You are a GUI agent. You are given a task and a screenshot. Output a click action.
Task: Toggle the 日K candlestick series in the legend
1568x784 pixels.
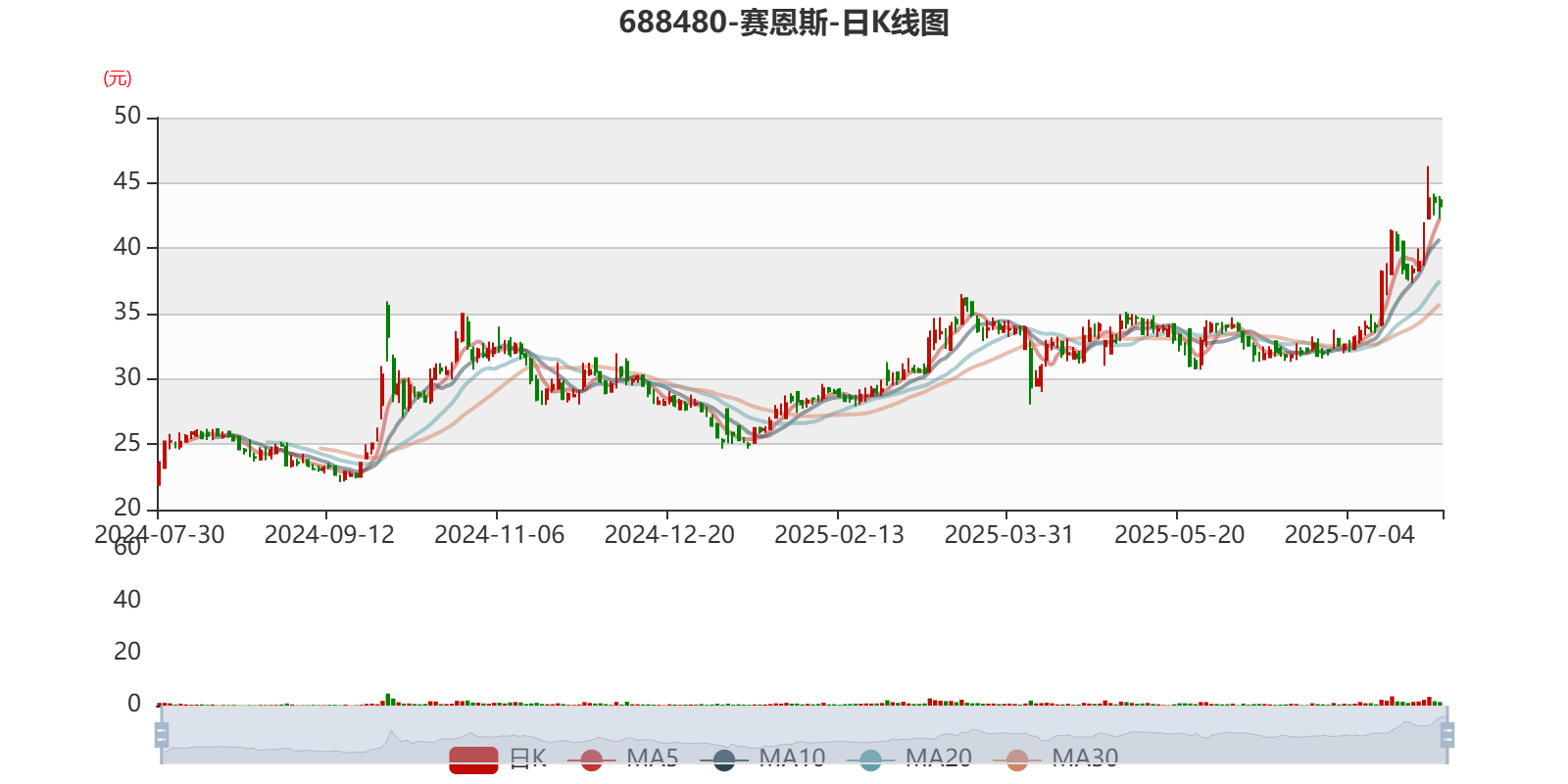pyautogui.click(x=498, y=759)
